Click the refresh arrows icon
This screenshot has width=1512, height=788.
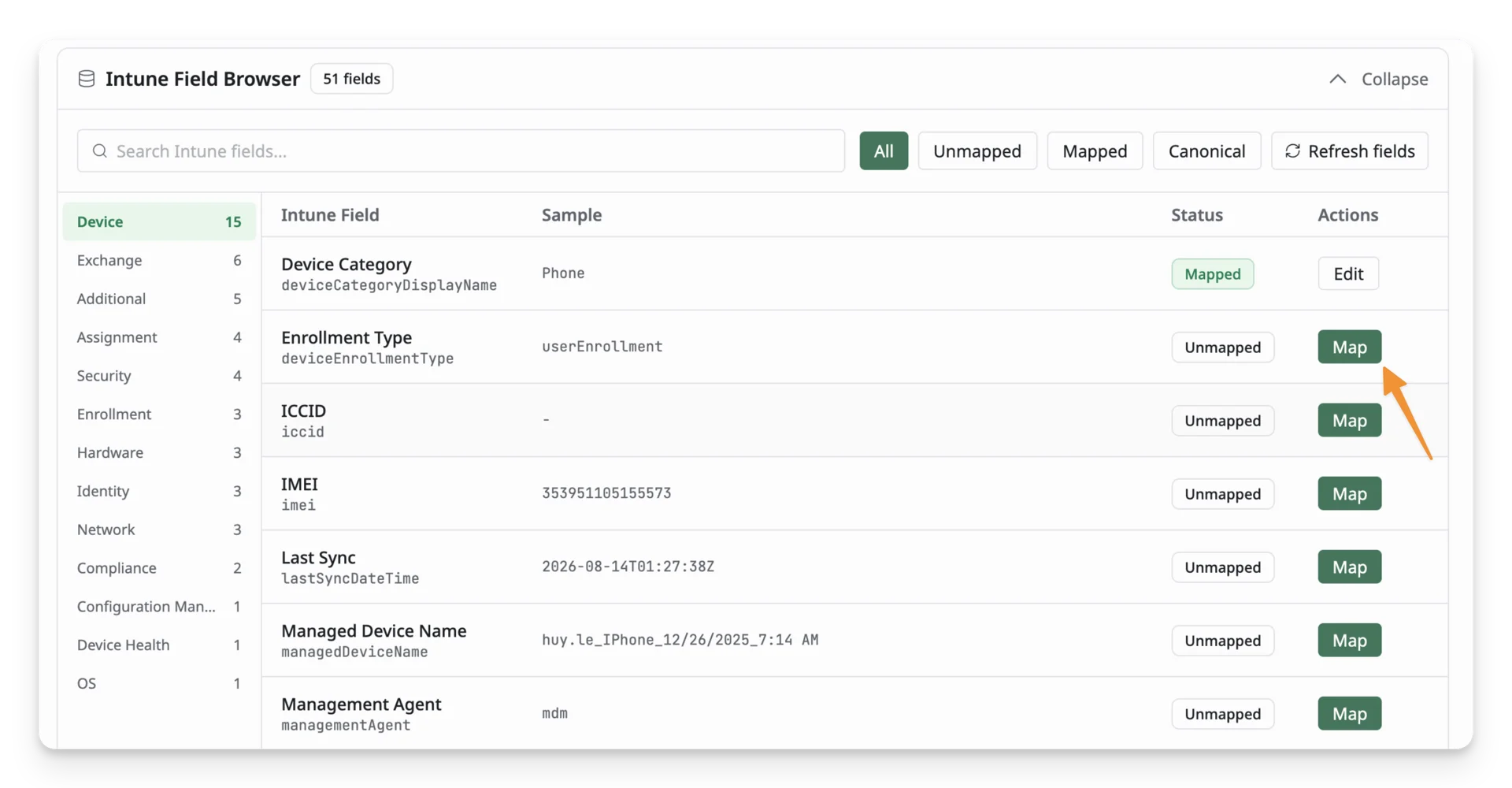pos(1292,151)
